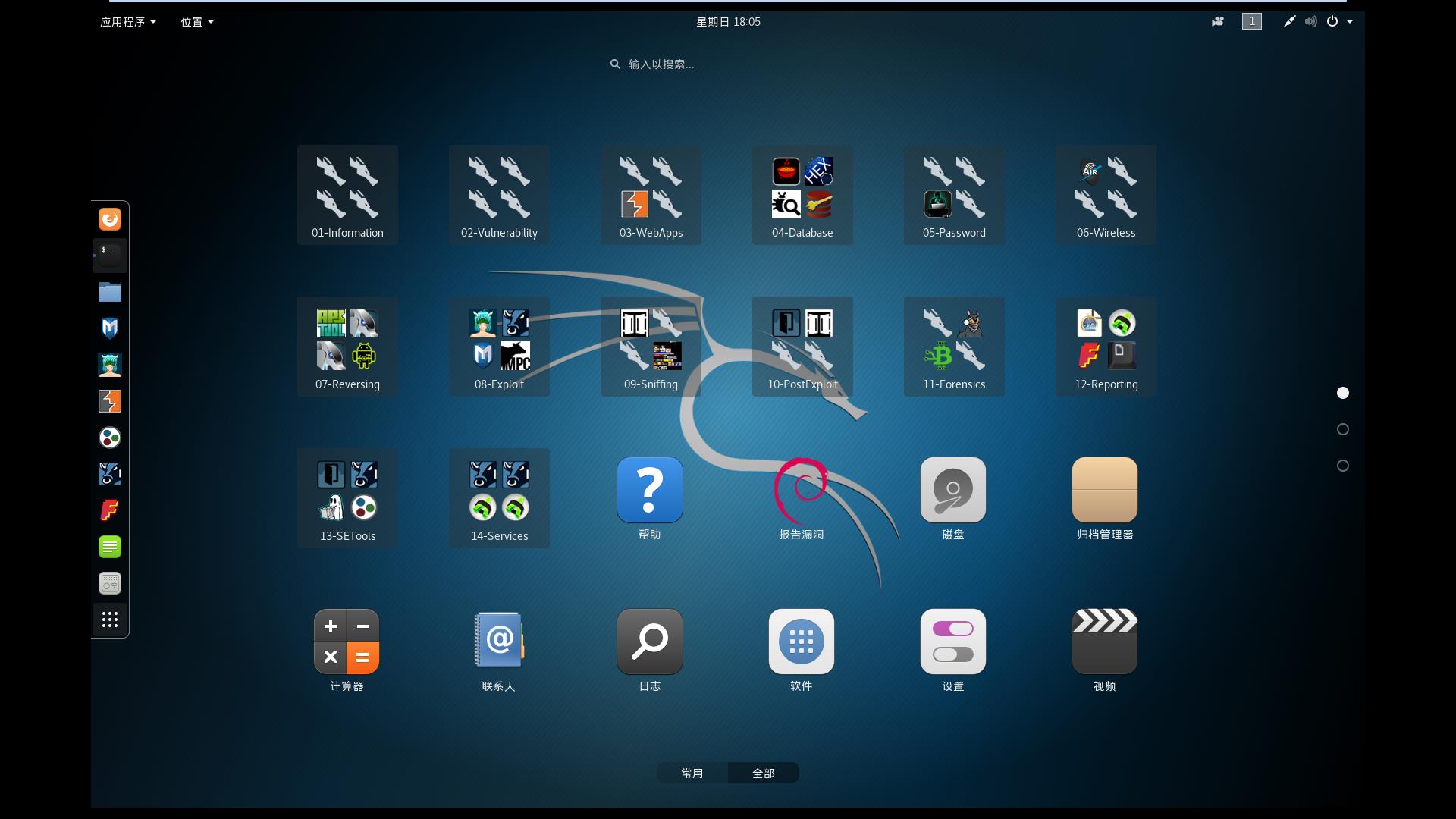1456x819 pixels.
Task: Click the 输入以搜索 search field
Action: point(728,64)
